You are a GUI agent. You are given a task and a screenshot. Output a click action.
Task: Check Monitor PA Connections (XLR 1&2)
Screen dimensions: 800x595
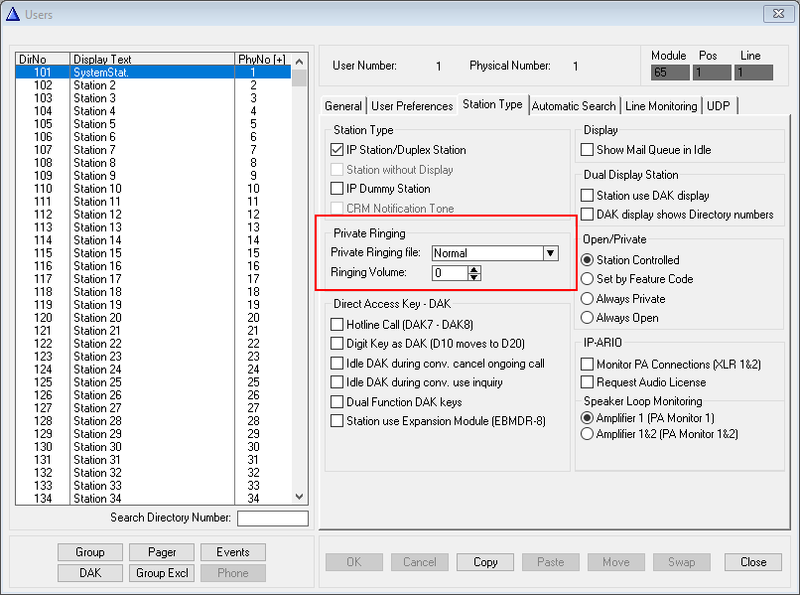(x=588, y=365)
